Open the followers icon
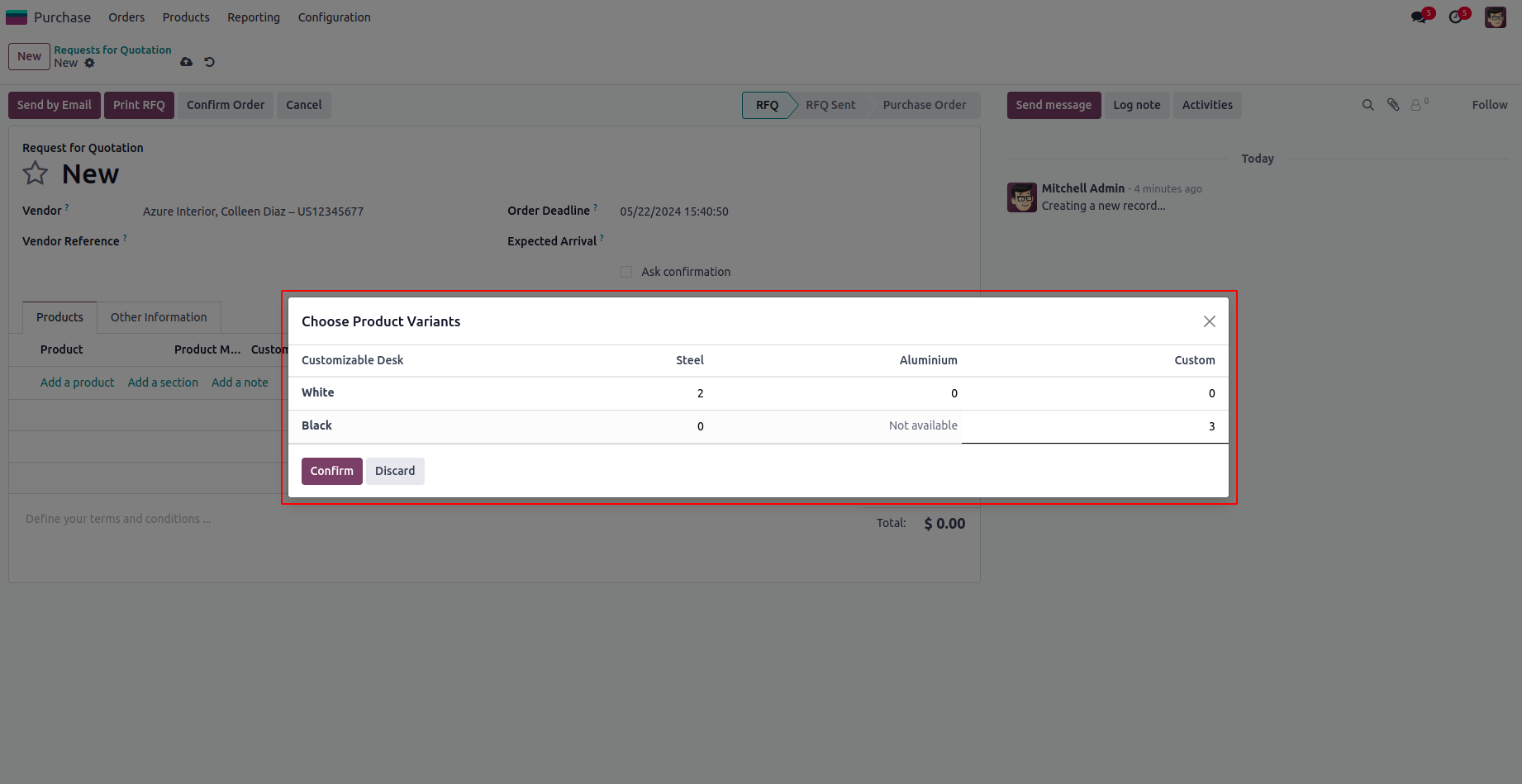 click(x=1418, y=105)
